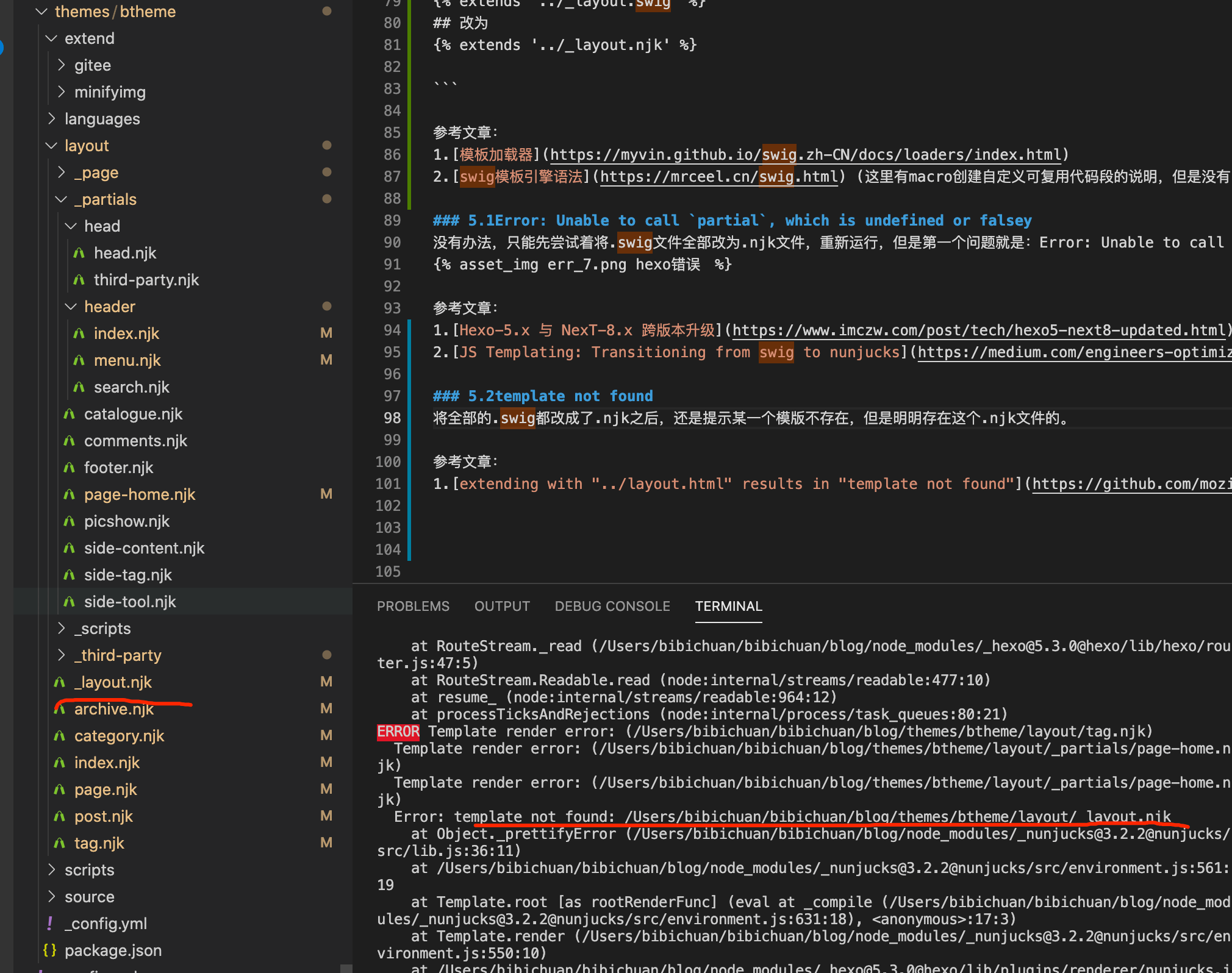Switch to the OUTPUT panel tab
This screenshot has height=973, width=1232.
(x=502, y=606)
